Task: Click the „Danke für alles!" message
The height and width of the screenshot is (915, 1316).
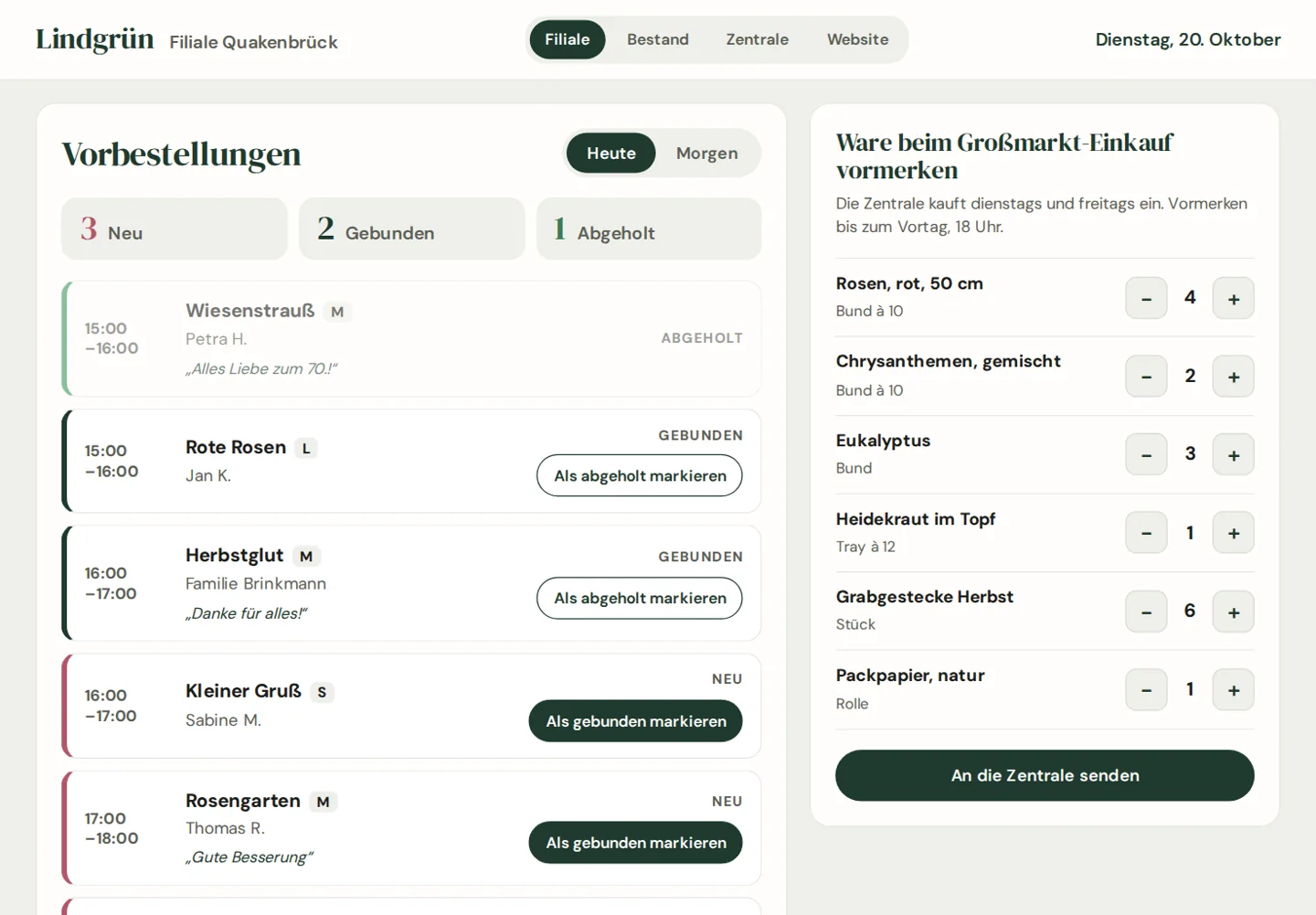Action: coord(247,613)
